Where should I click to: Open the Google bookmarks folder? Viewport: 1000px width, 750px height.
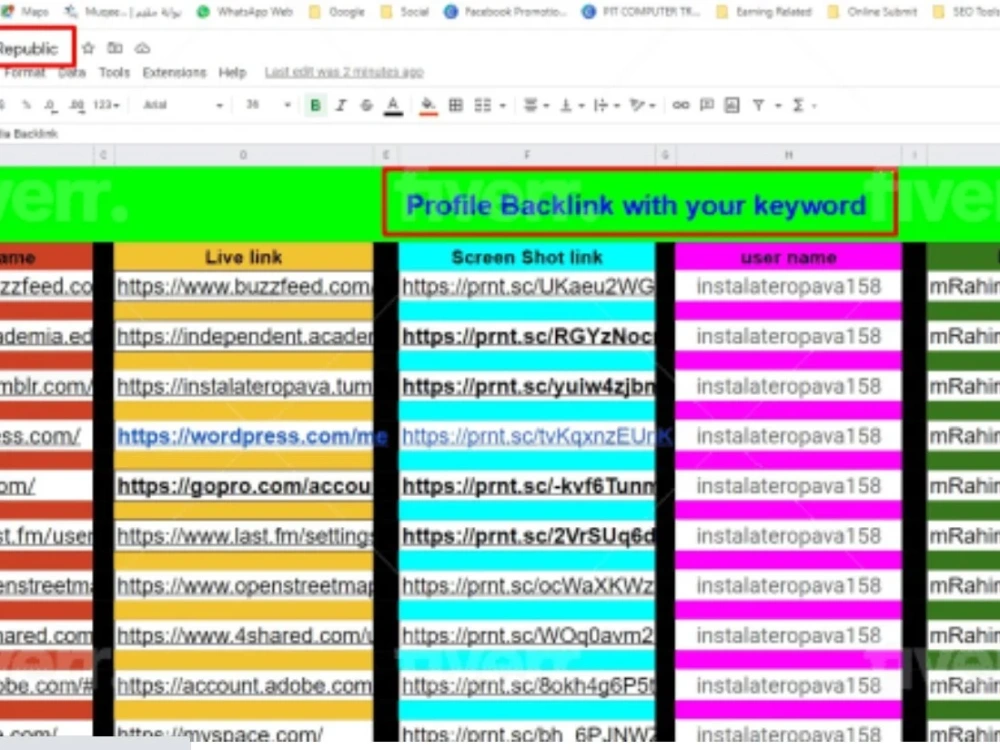(x=337, y=11)
